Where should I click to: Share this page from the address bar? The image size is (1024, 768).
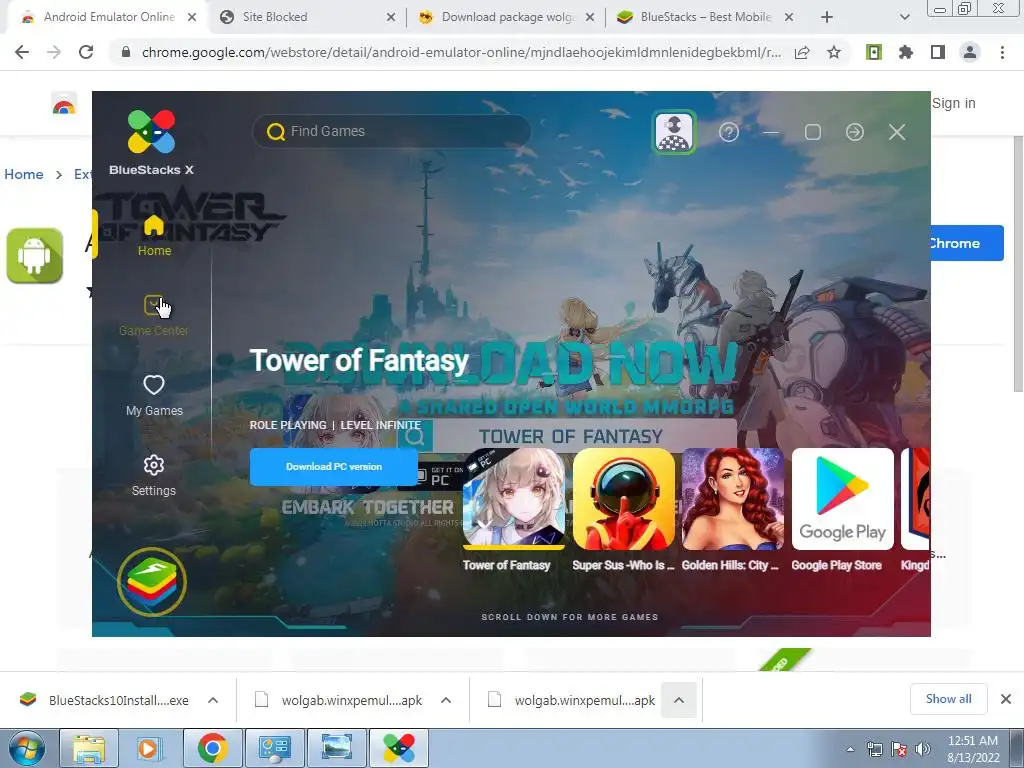click(x=802, y=52)
